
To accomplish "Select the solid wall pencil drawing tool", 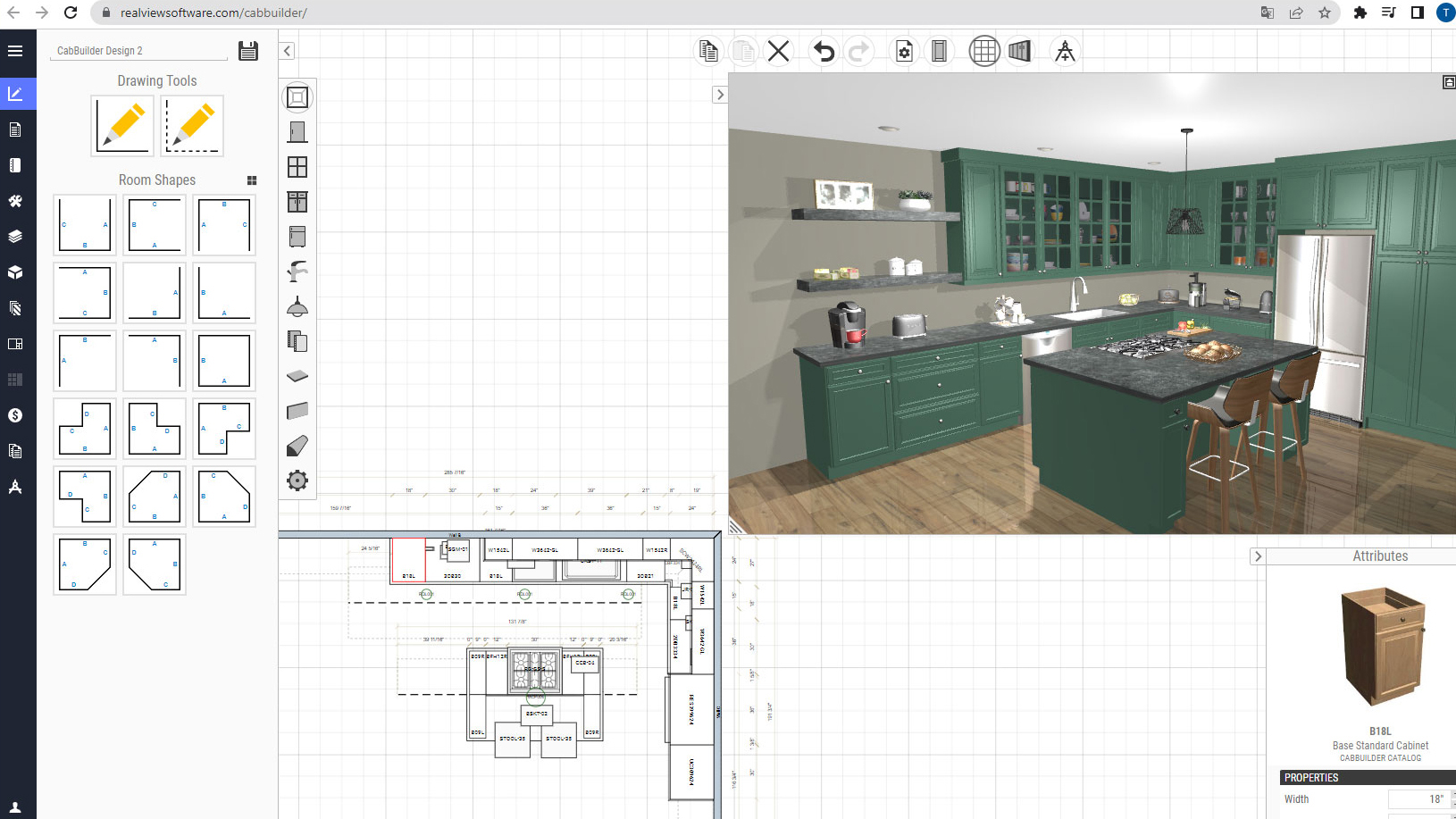I will tap(123, 126).
